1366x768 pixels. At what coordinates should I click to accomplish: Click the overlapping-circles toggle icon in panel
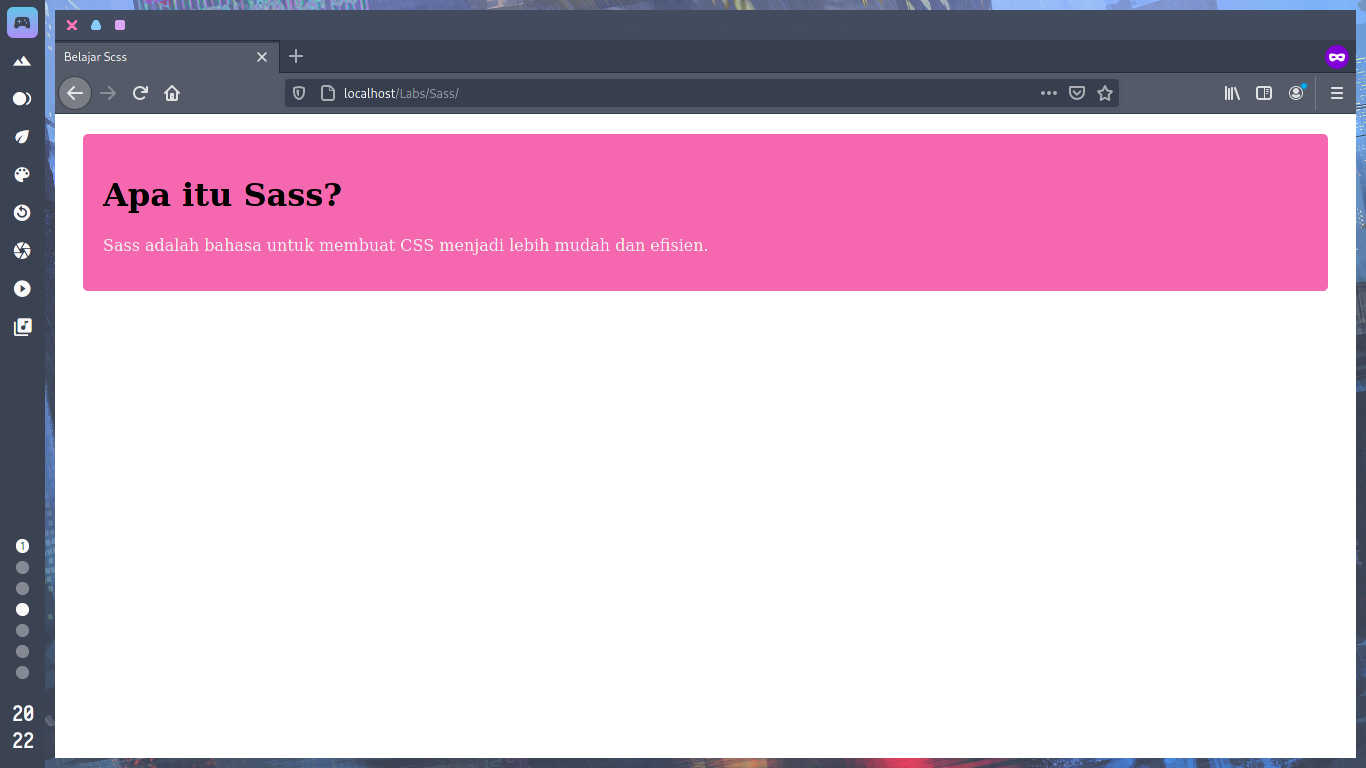(22, 99)
